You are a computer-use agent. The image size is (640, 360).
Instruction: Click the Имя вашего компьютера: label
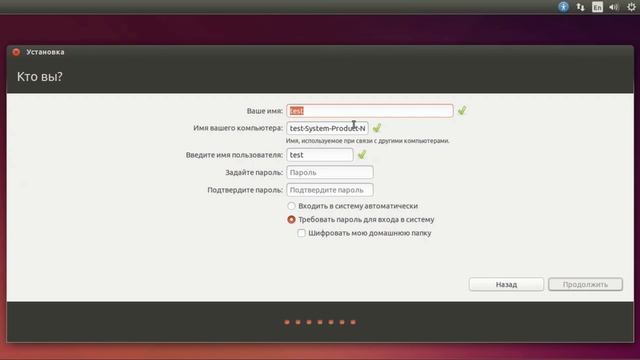[238, 128]
